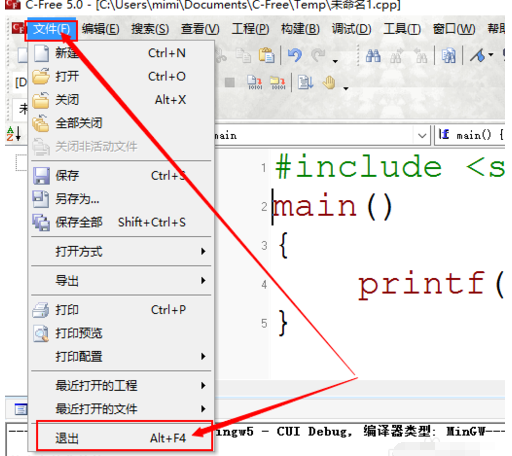Click the output panel window icon
The height and width of the screenshot is (456, 512).
(21, 409)
